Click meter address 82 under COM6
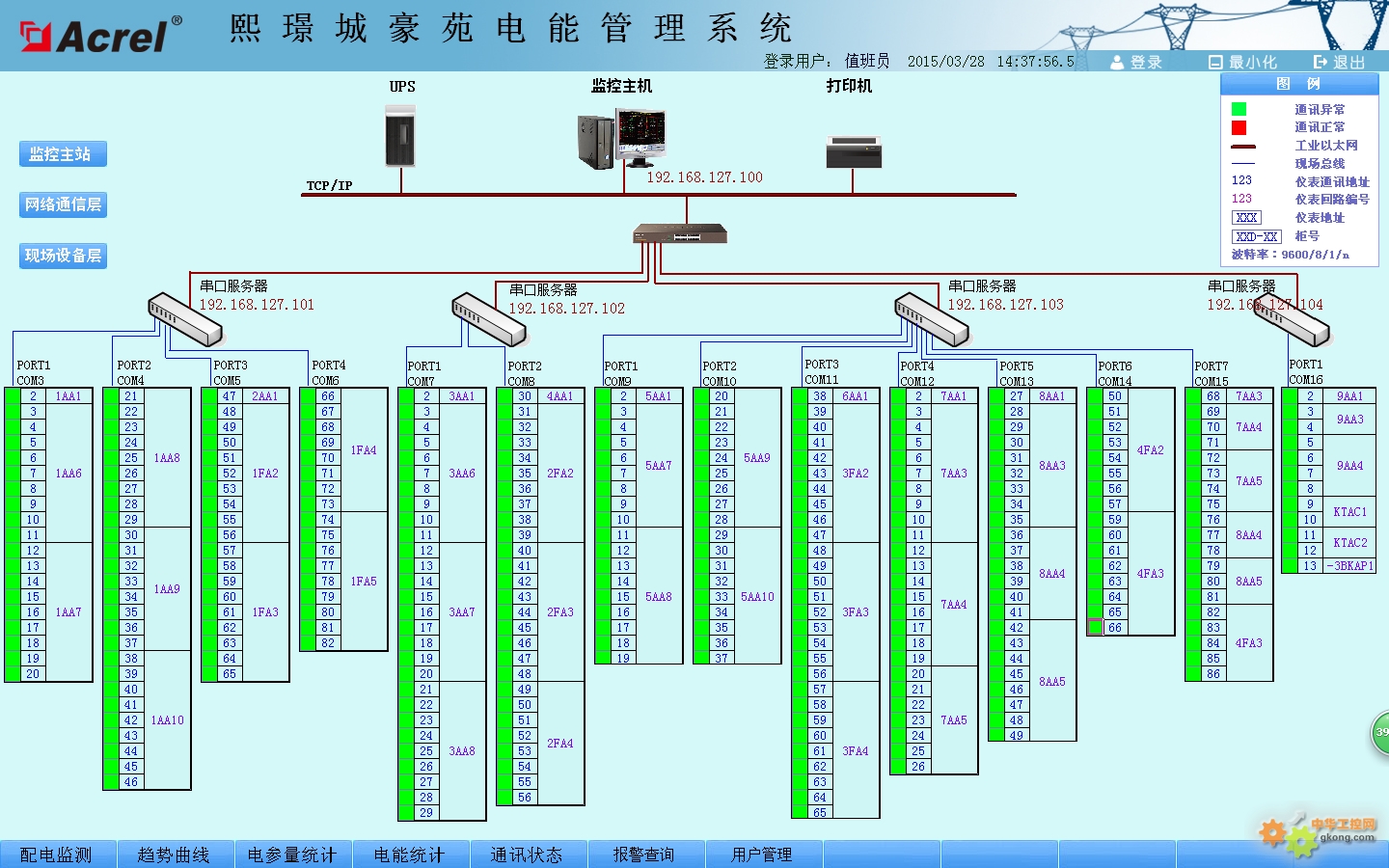 pos(328,643)
